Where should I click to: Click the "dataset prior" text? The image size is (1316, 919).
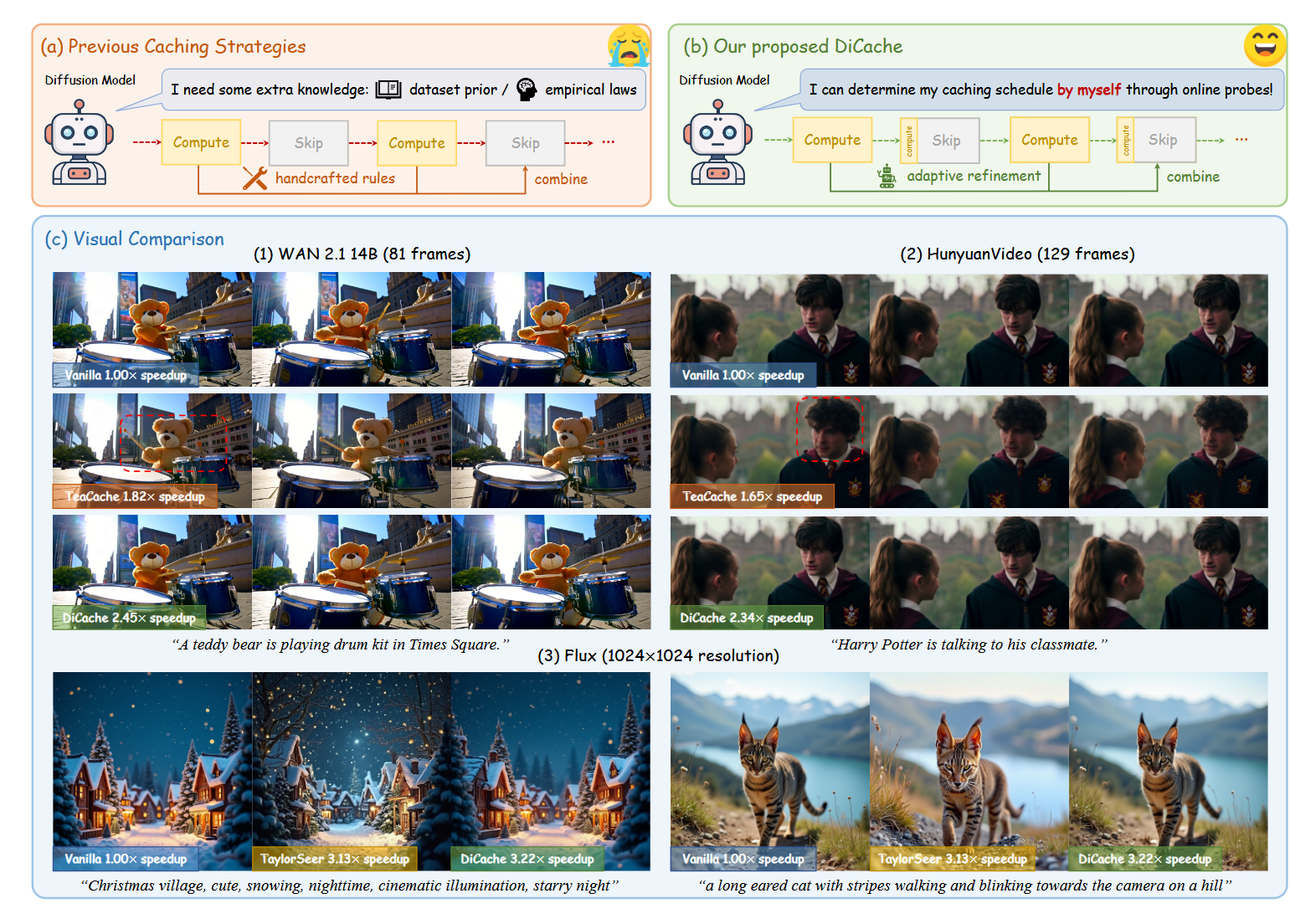pos(453,90)
